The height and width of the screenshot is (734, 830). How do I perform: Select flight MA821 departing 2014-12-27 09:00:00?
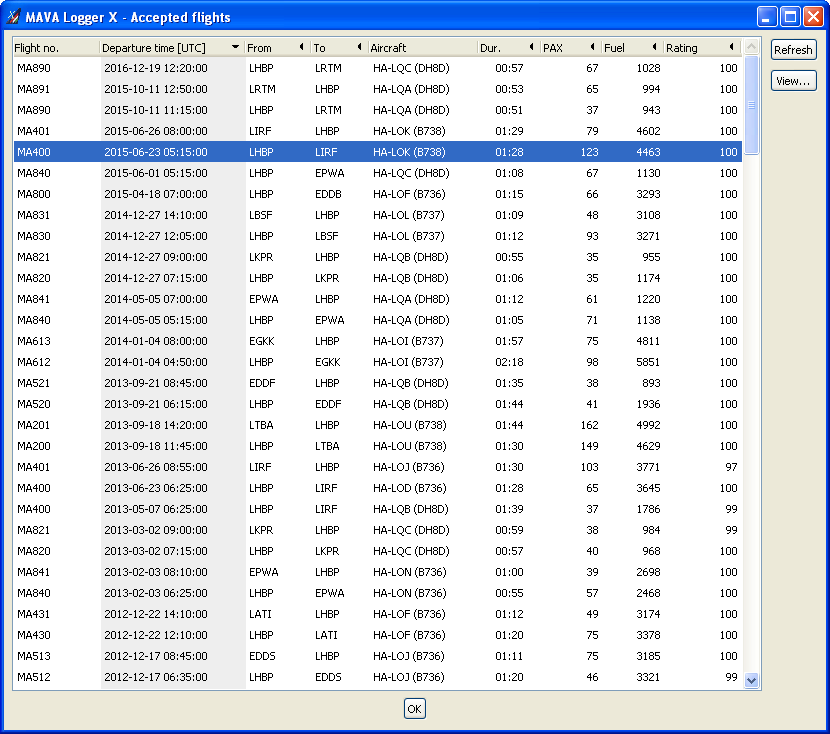click(377, 257)
